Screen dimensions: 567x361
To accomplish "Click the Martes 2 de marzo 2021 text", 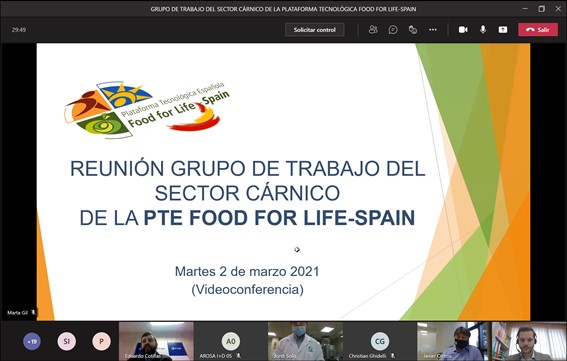I will coord(247,271).
